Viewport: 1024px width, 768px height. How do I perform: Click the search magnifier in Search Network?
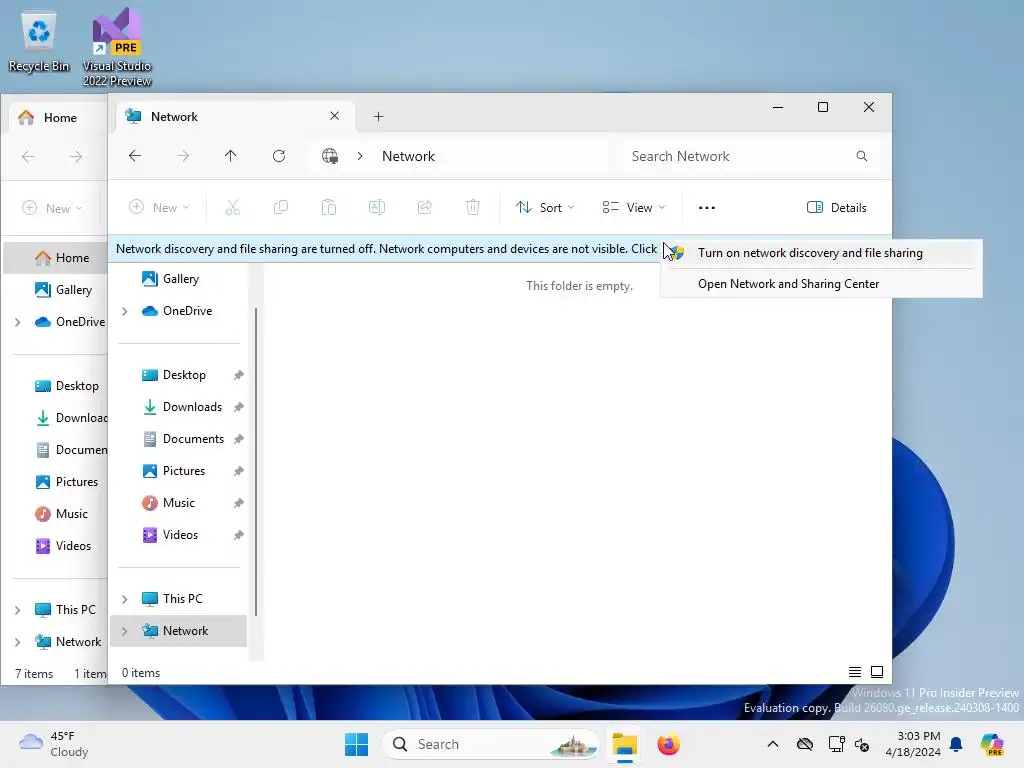pos(861,156)
